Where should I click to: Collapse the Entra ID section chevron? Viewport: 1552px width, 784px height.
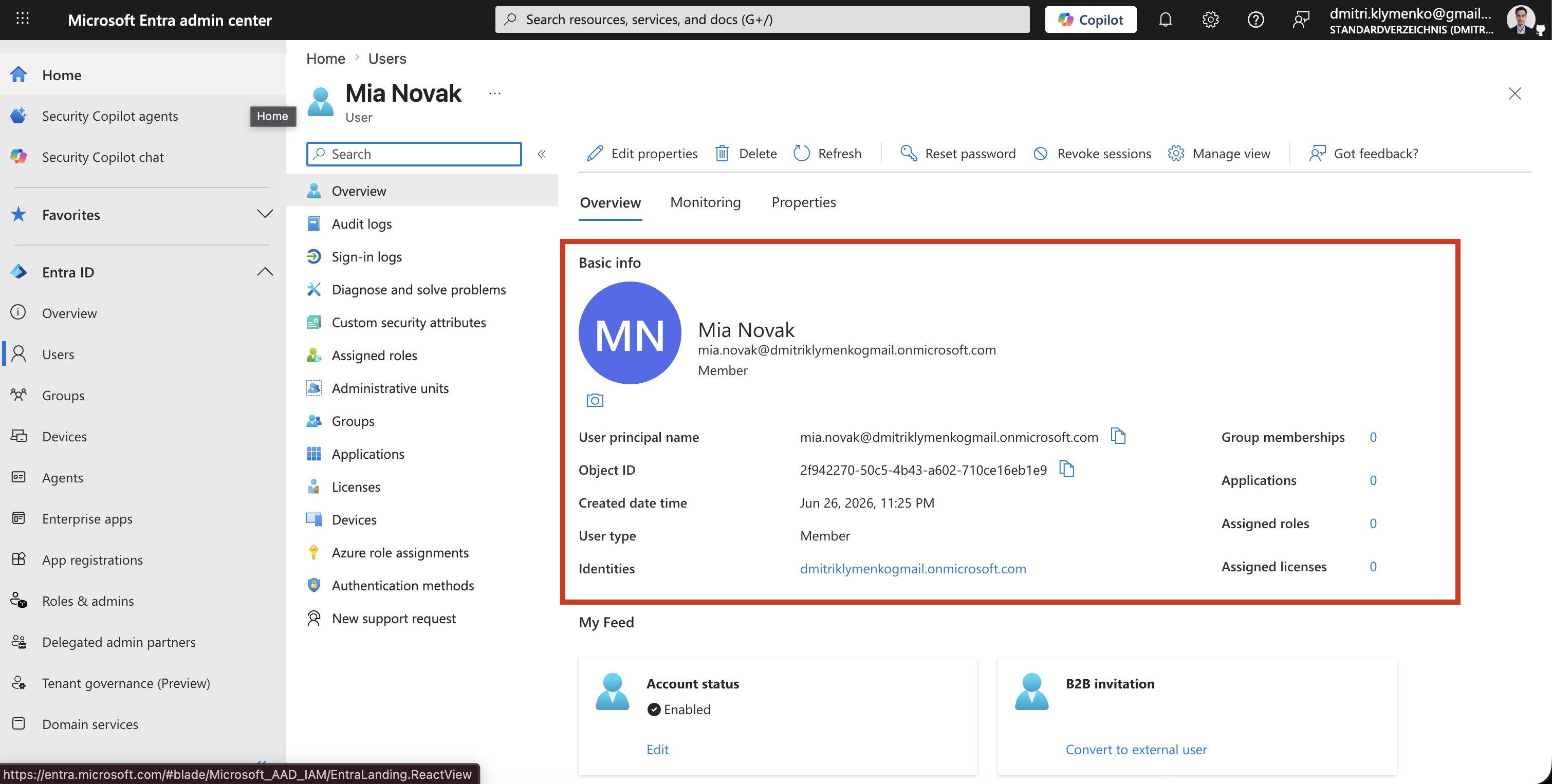265,272
